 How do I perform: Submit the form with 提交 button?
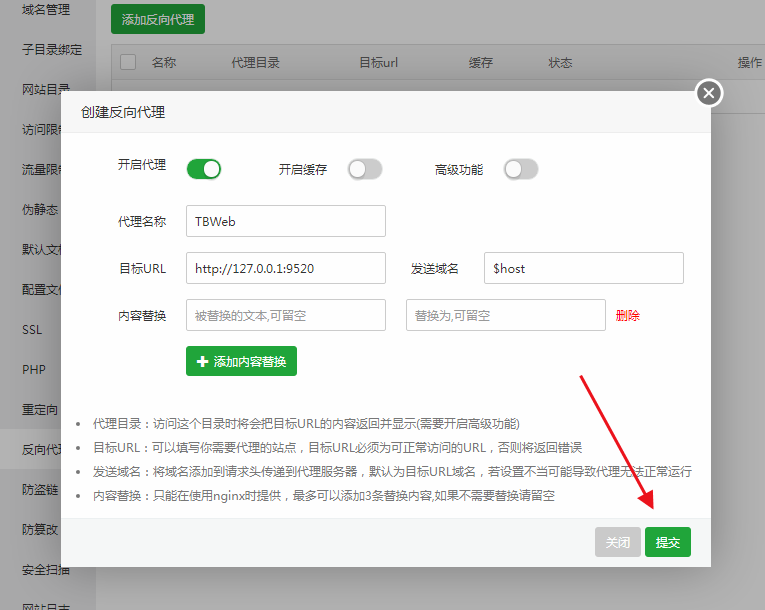(667, 542)
